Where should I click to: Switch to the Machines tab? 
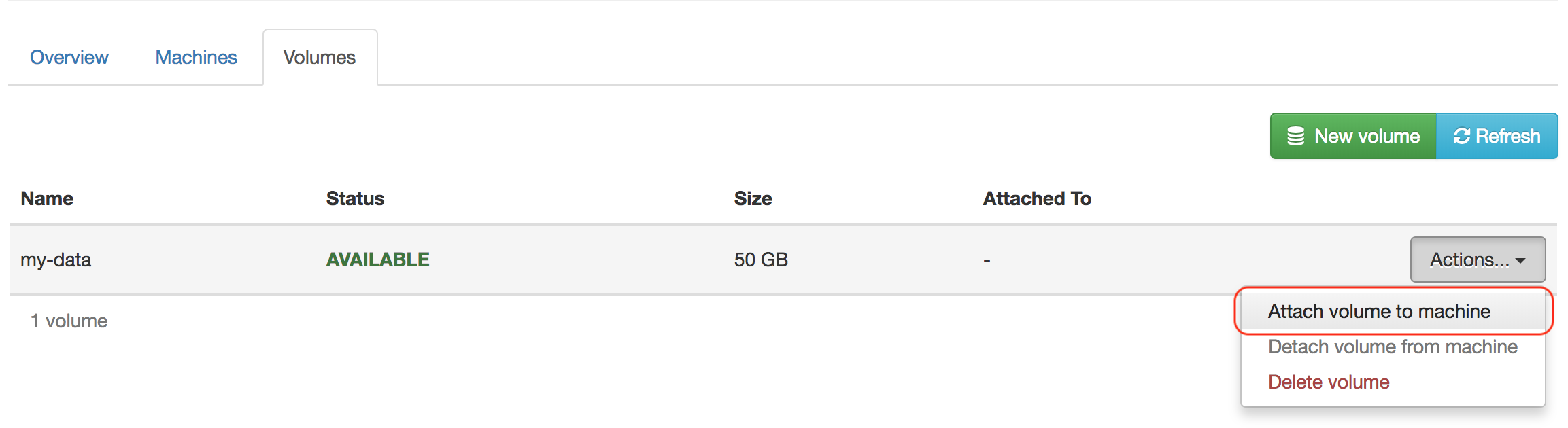(x=196, y=57)
